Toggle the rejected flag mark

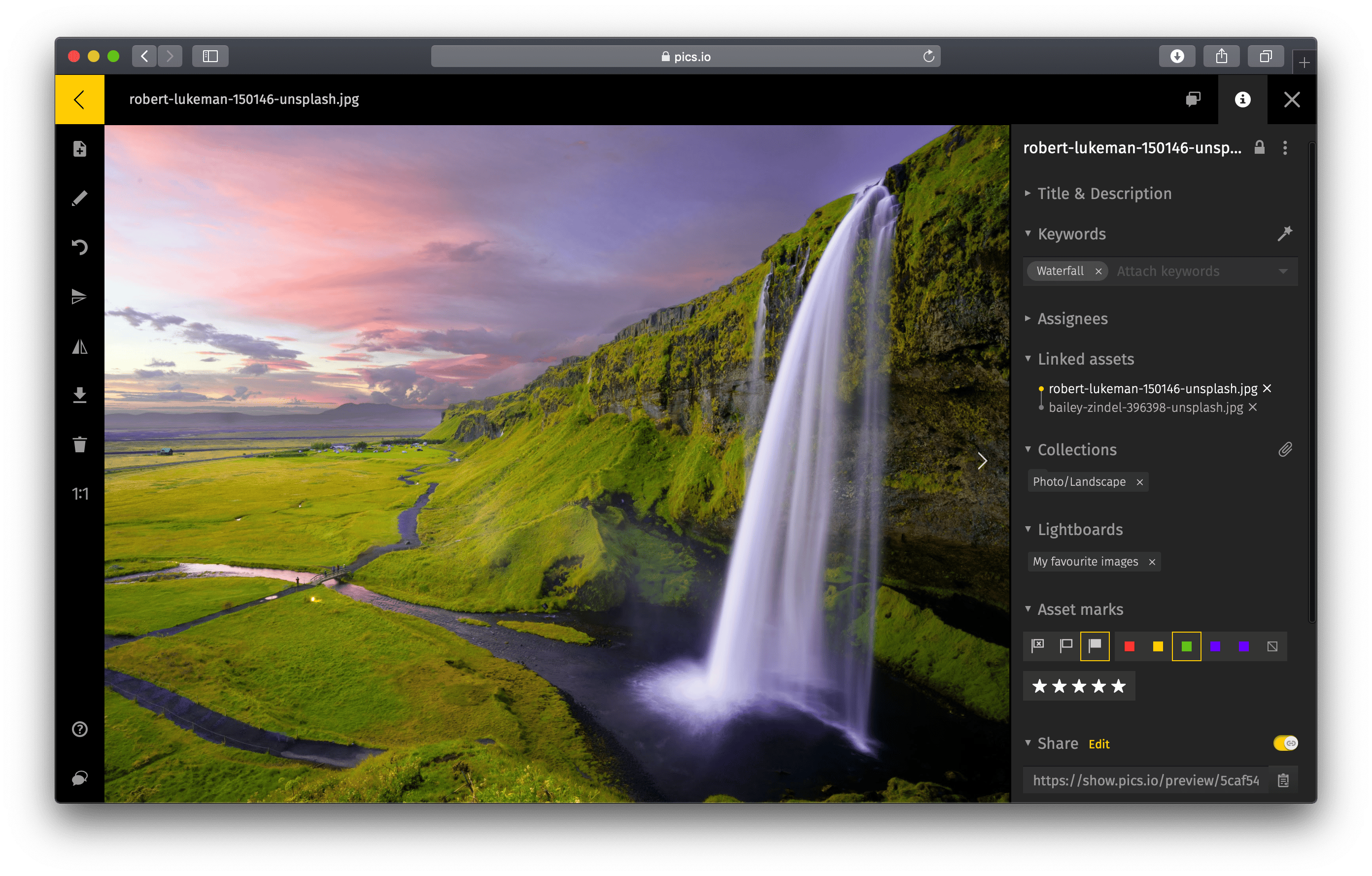pyautogui.click(x=1037, y=646)
